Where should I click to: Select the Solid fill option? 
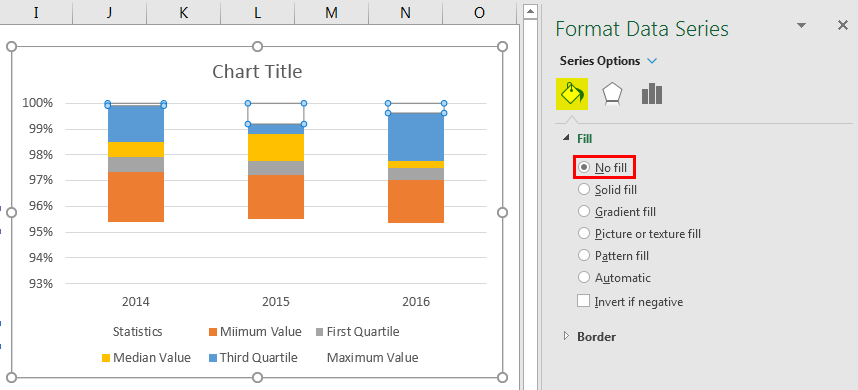point(608,190)
